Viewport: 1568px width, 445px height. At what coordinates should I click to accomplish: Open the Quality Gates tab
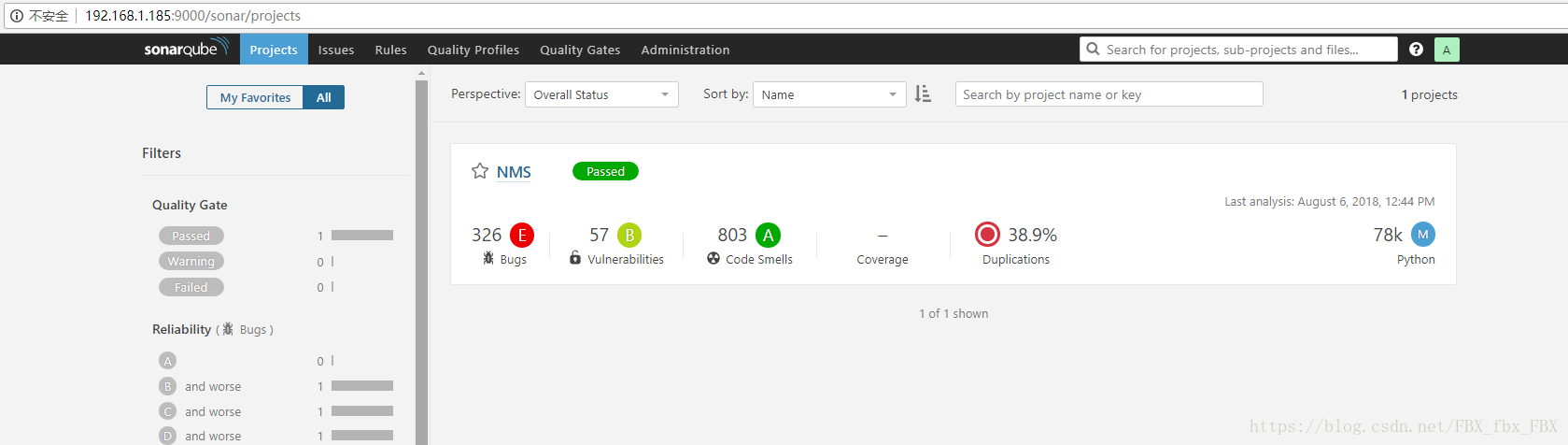click(x=580, y=50)
